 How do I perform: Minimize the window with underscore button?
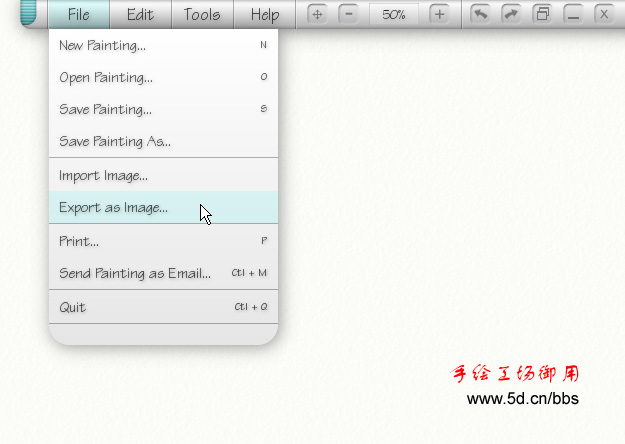coord(573,15)
